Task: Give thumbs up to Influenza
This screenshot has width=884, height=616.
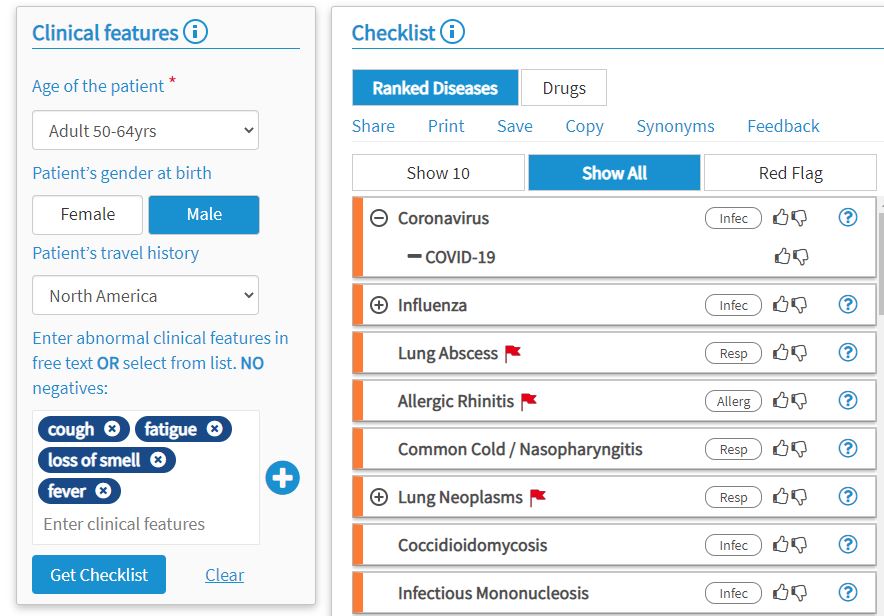Action: click(x=780, y=305)
